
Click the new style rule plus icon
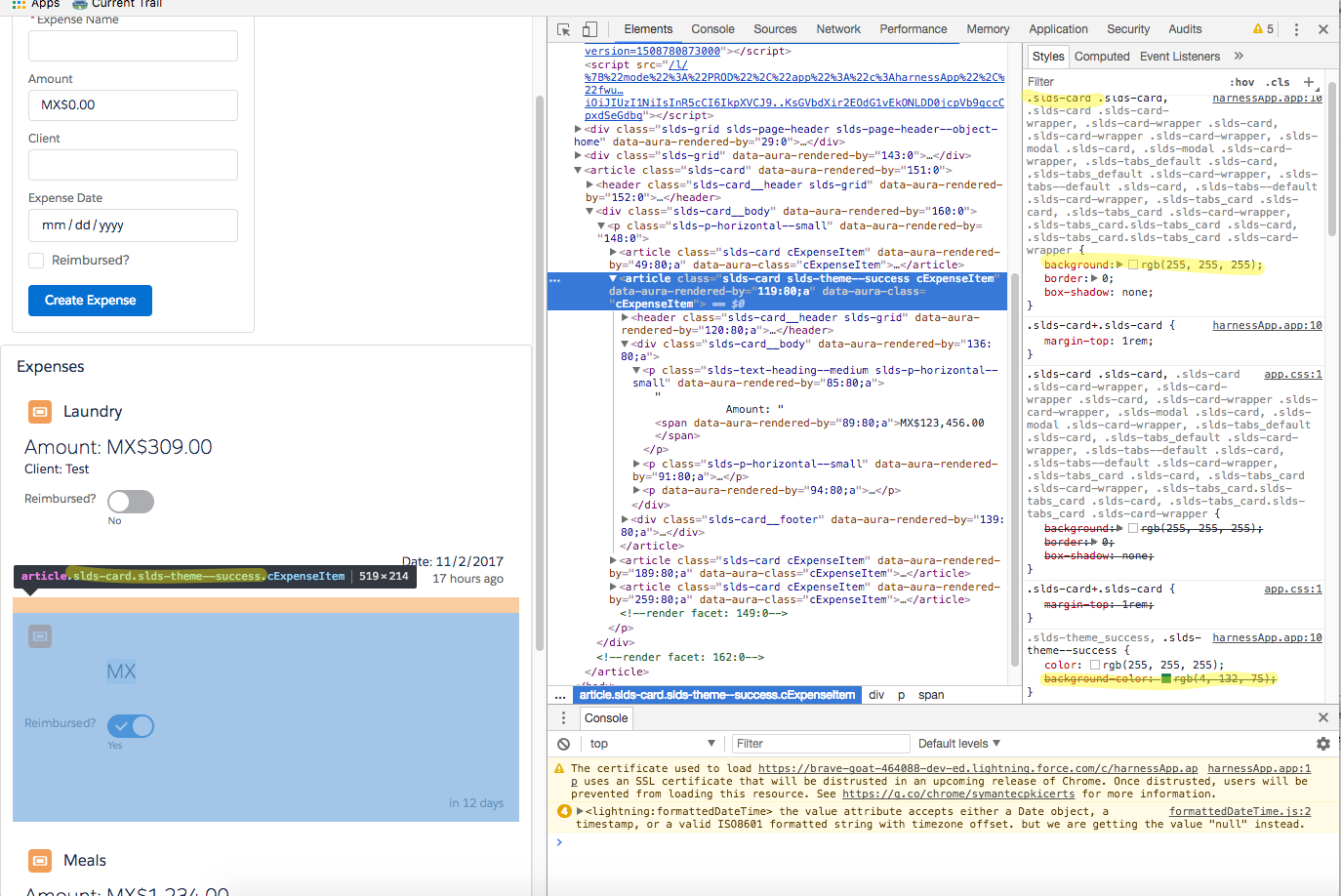pos(1309,82)
